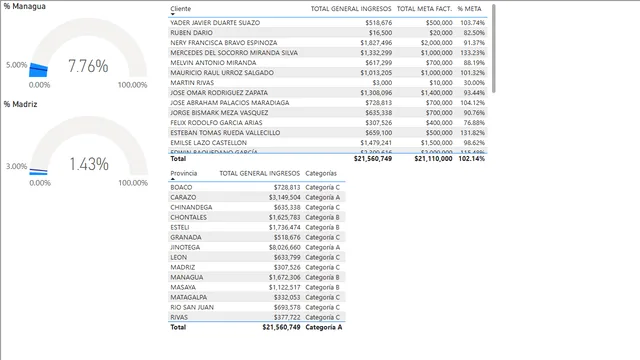640x360 pixels.
Task: Click the 5.00% target label
Action: (16, 65)
